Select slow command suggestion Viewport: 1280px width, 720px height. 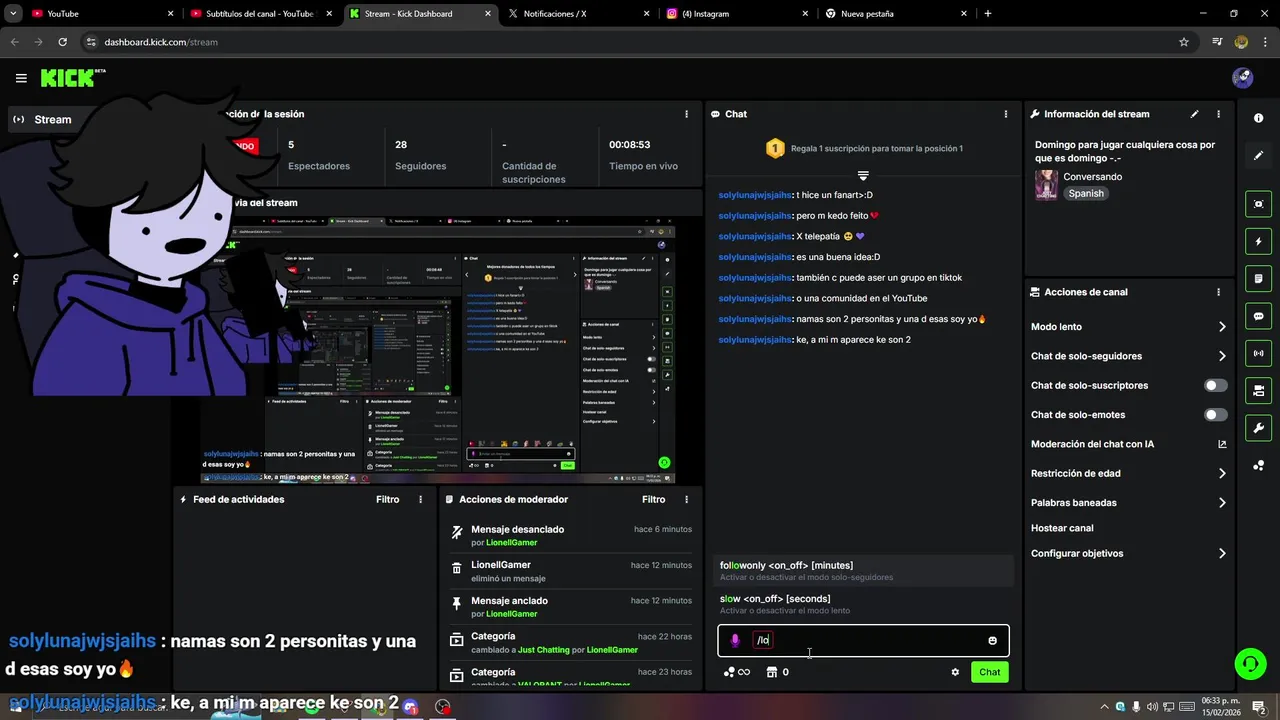tap(863, 604)
